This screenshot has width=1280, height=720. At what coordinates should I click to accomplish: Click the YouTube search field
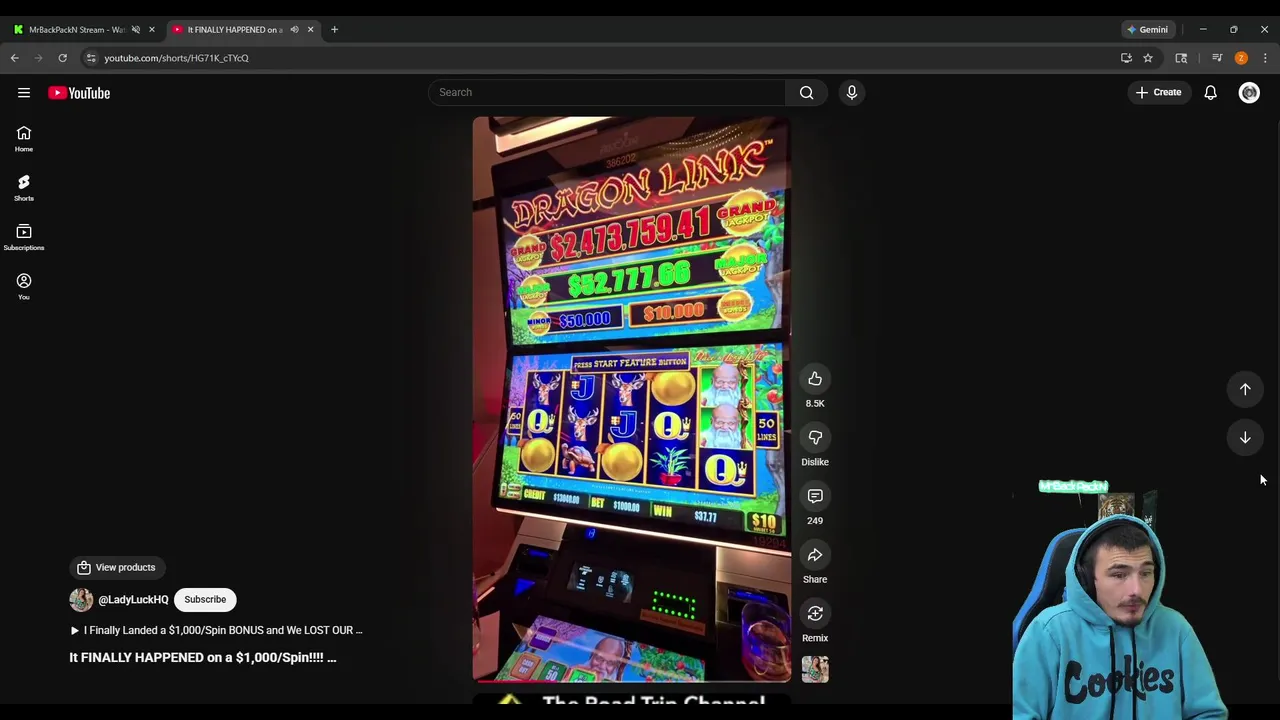(607, 92)
